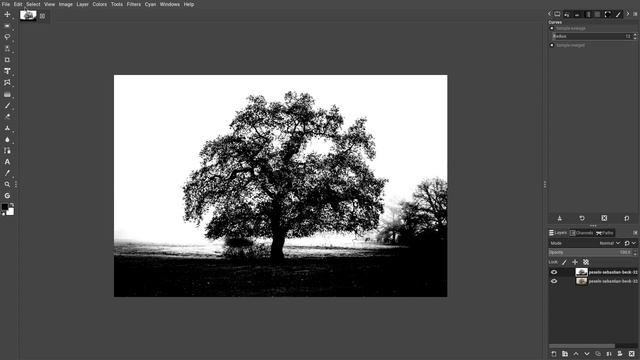Create a new layer
Viewport: 640px width, 360px height.
[554, 354]
